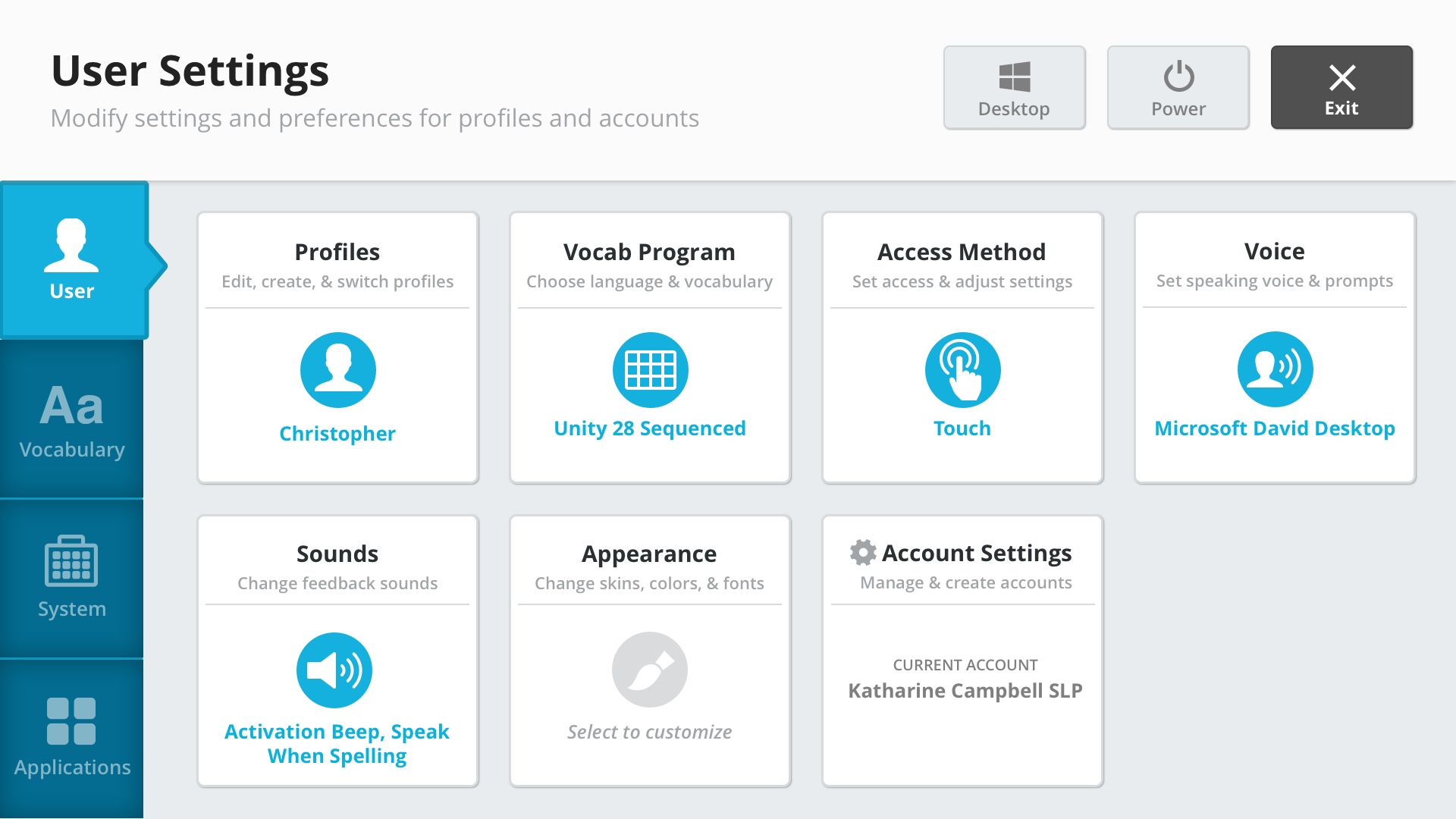Click the Voice speaking head icon
The width and height of the screenshot is (1456, 819).
click(x=1275, y=369)
